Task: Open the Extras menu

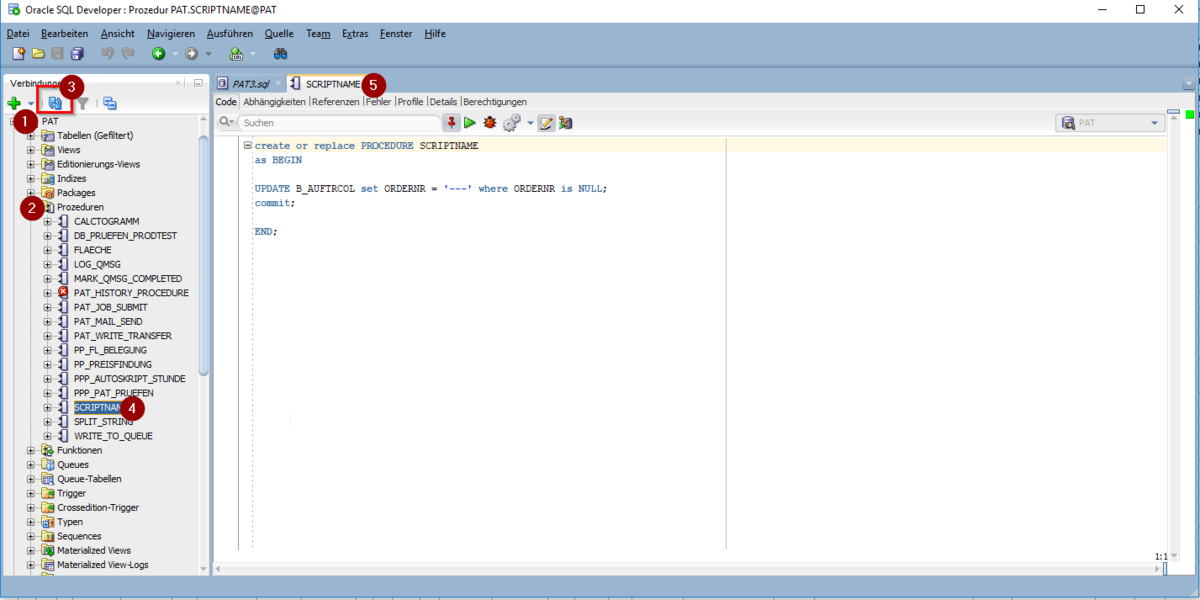Action: point(355,33)
